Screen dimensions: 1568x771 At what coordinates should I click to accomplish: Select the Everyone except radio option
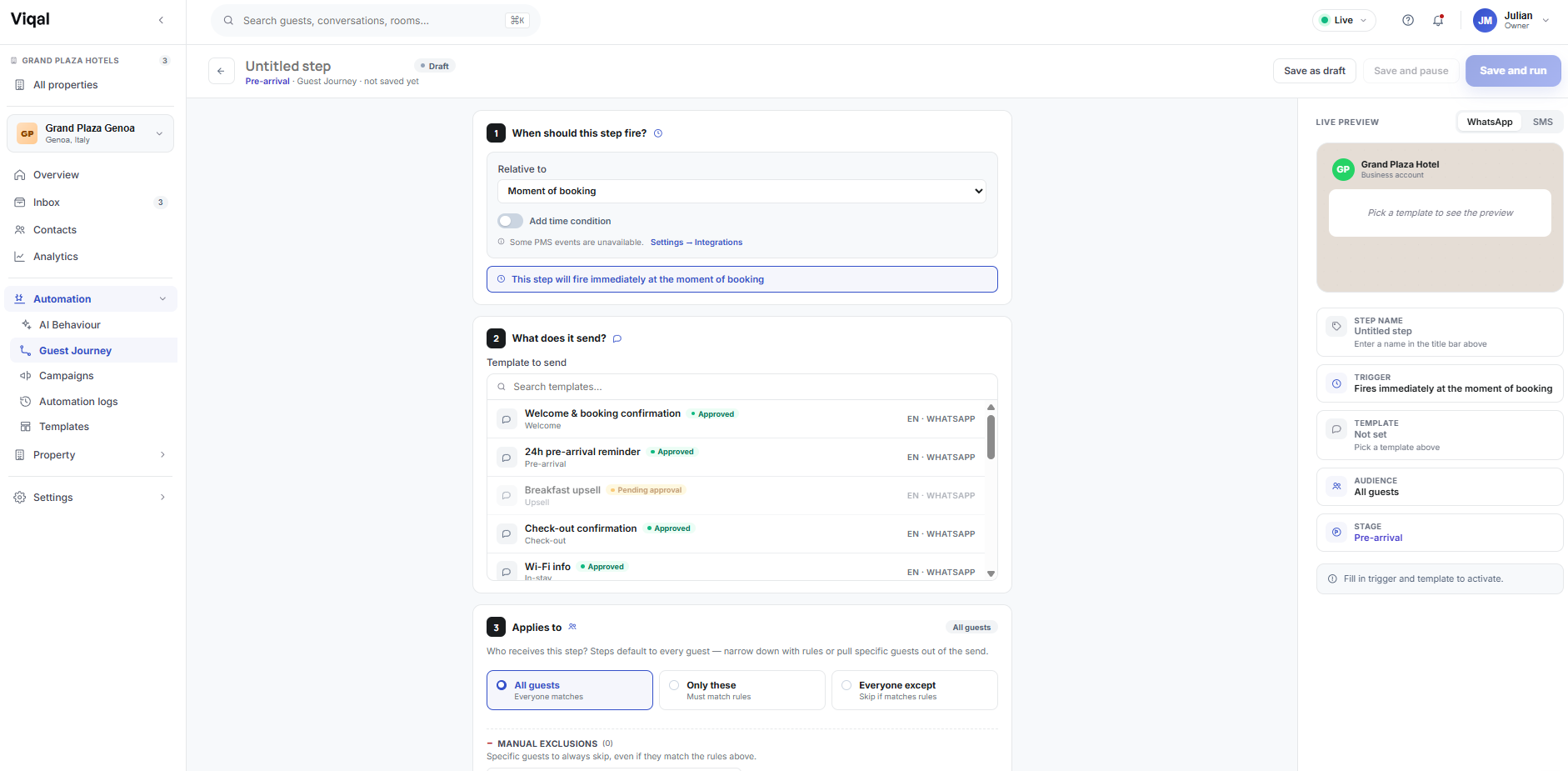(x=915, y=690)
